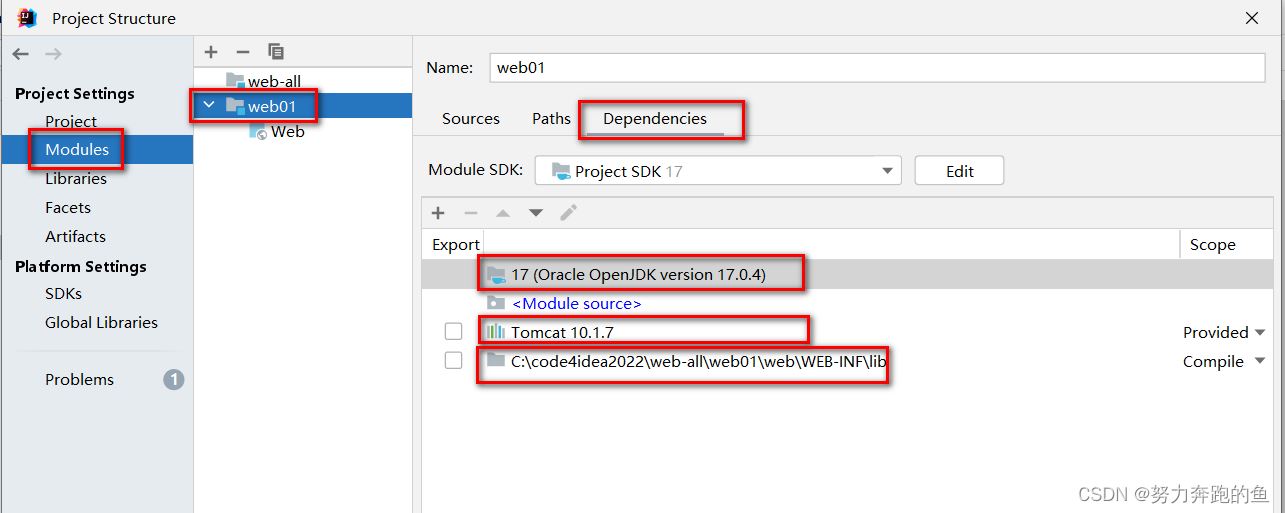Switch to the Paths tab
The height and width of the screenshot is (513, 1285).
point(551,118)
